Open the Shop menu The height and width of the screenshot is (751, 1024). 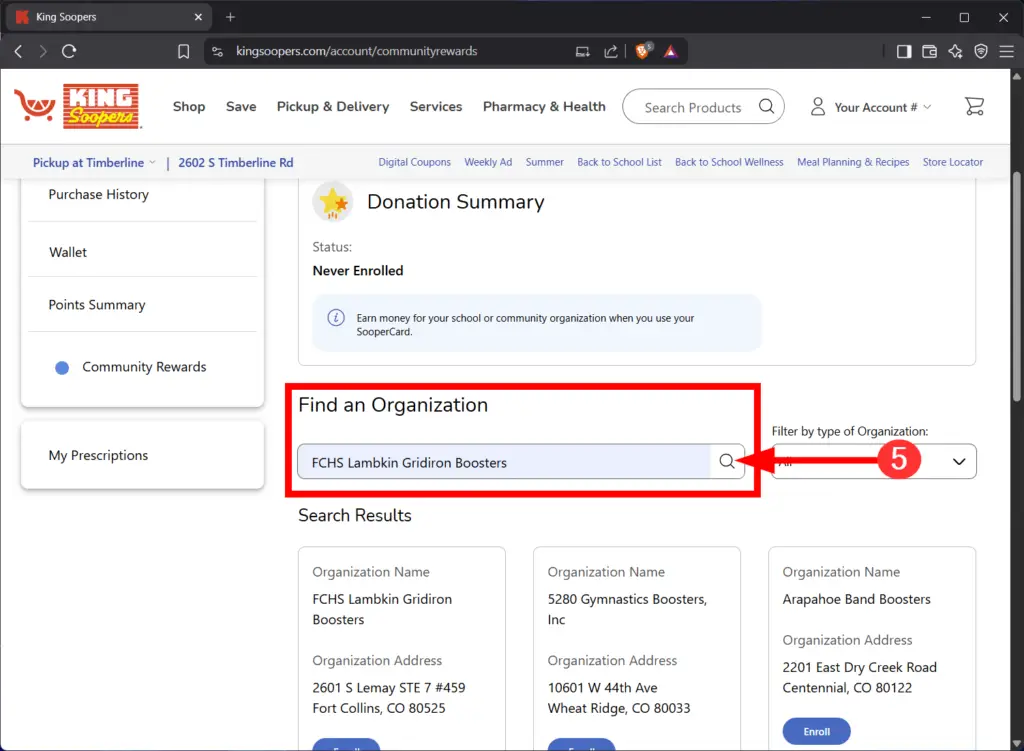coord(189,106)
